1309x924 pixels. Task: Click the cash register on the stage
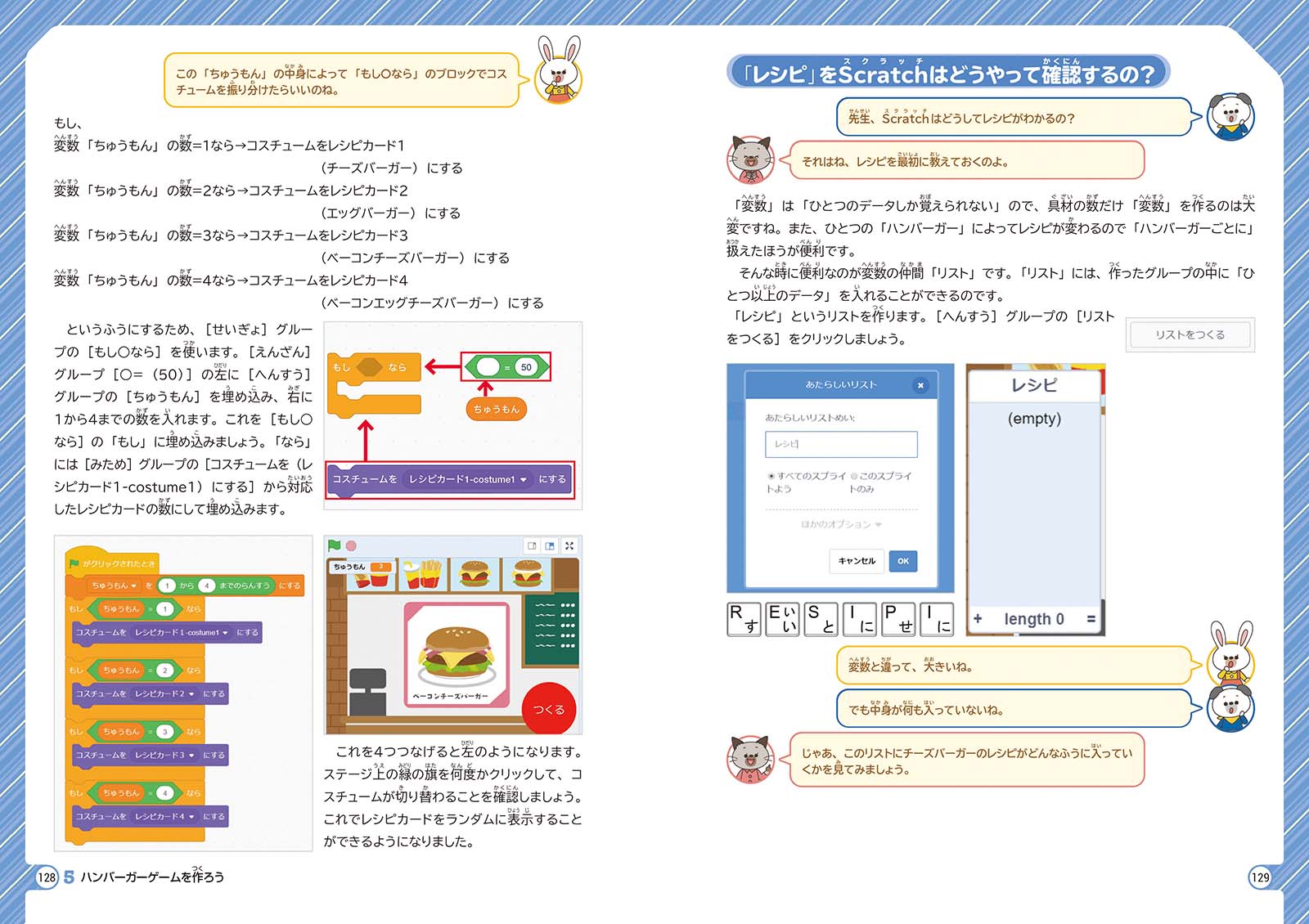click(x=367, y=692)
